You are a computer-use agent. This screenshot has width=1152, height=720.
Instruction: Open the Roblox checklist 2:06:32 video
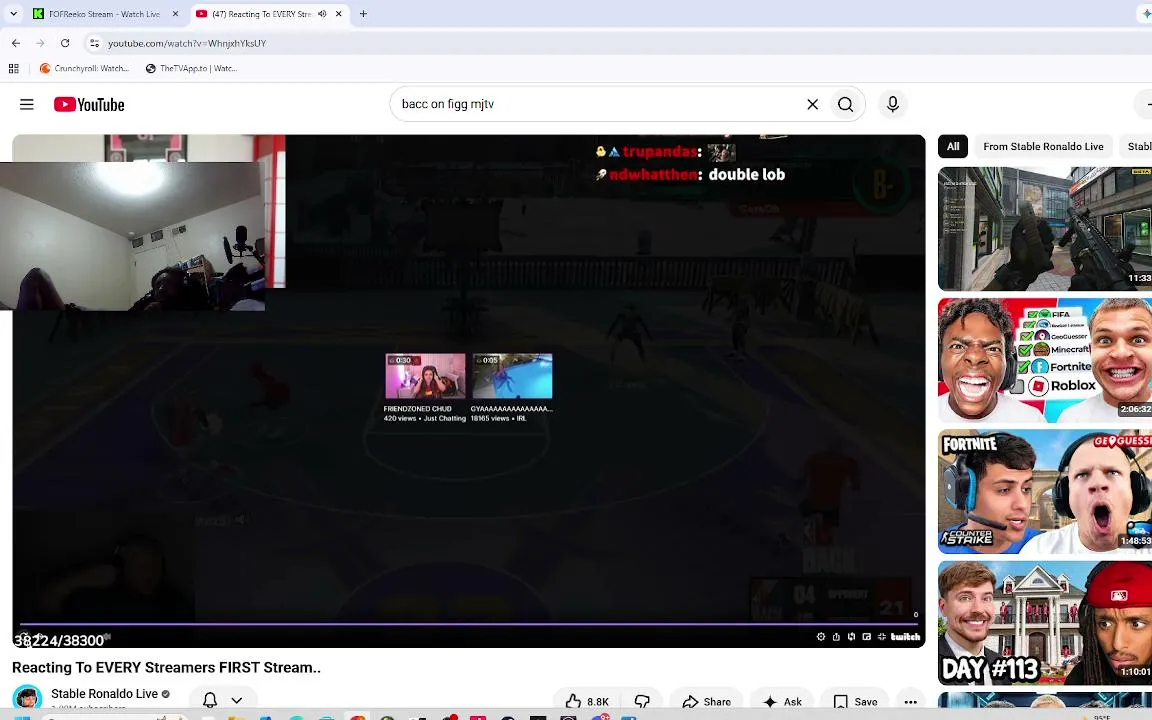[x=1045, y=360]
